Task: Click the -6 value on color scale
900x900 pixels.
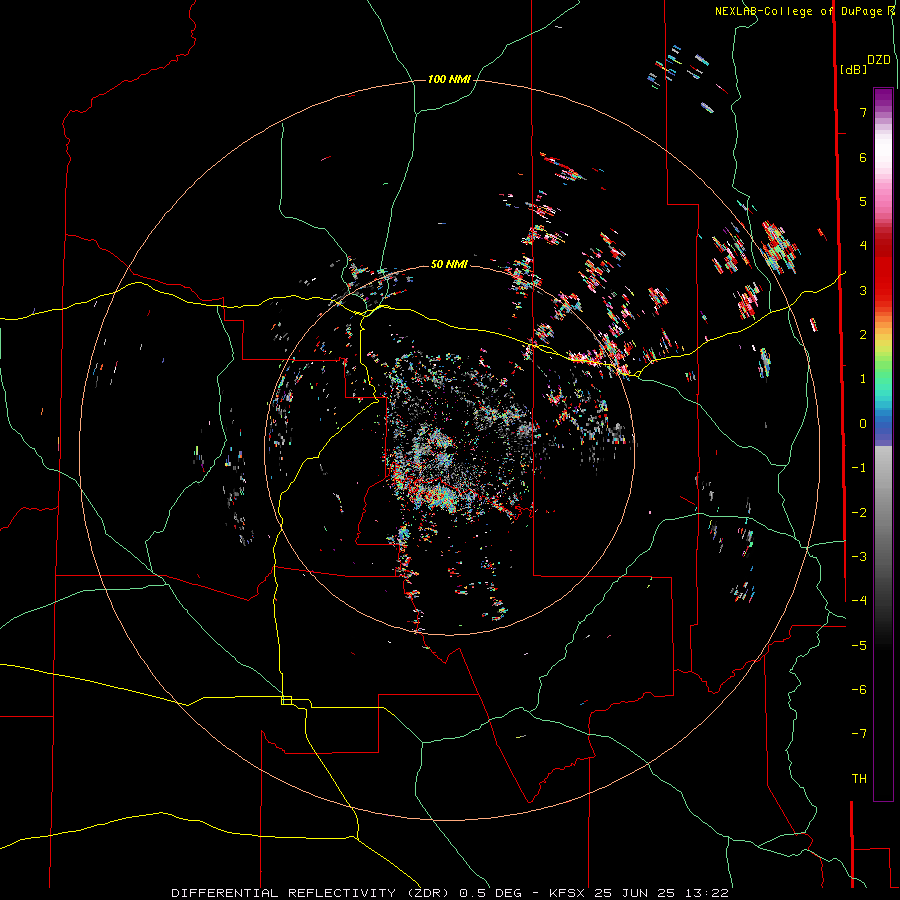Action: pyautogui.click(x=859, y=690)
